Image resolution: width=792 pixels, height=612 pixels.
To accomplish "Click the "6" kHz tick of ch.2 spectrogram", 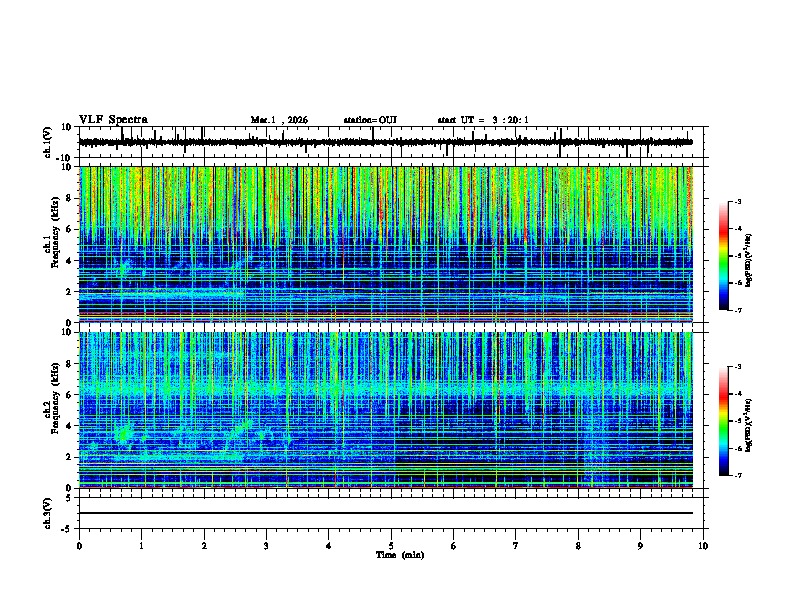I will pyautogui.click(x=69, y=395).
